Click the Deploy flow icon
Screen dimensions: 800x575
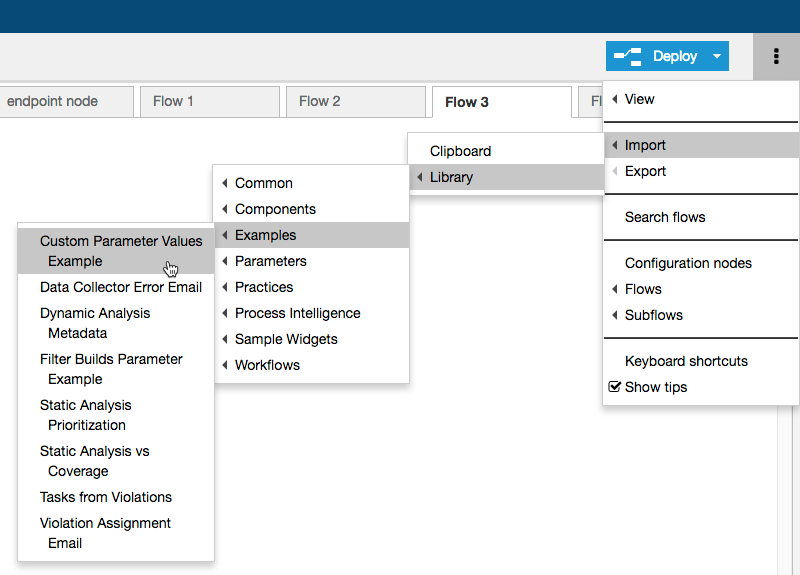[x=628, y=56]
